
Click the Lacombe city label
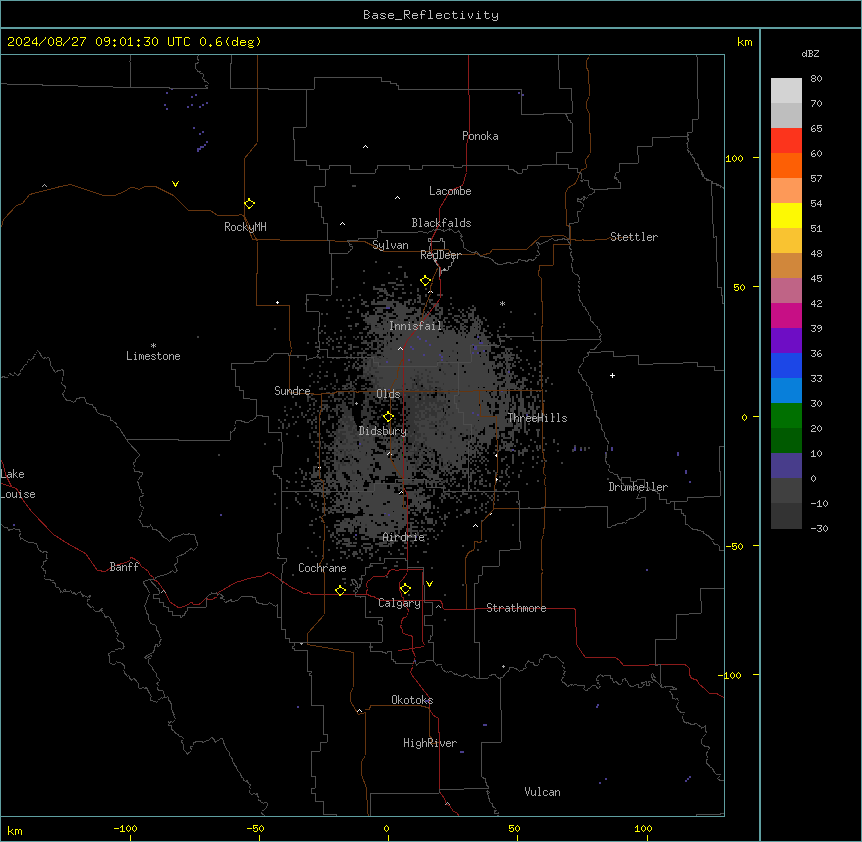click(x=450, y=191)
